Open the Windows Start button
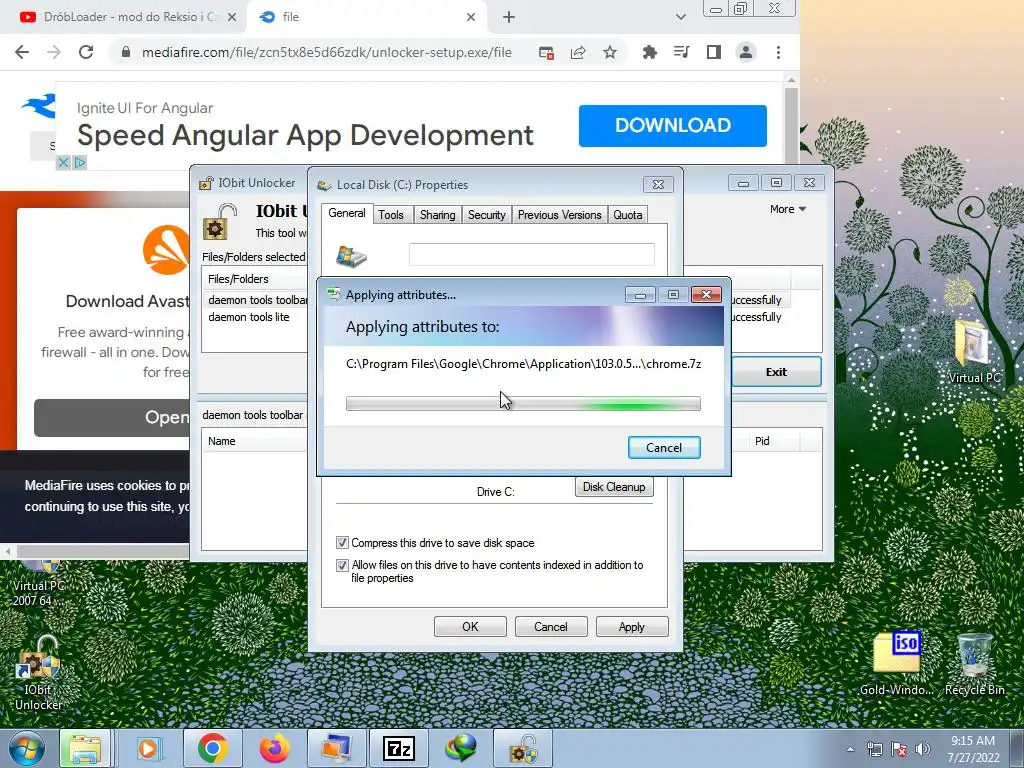Image resolution: width=1024 pixels, height=768 pixels. pyautogui.click(x=27, y=749)
